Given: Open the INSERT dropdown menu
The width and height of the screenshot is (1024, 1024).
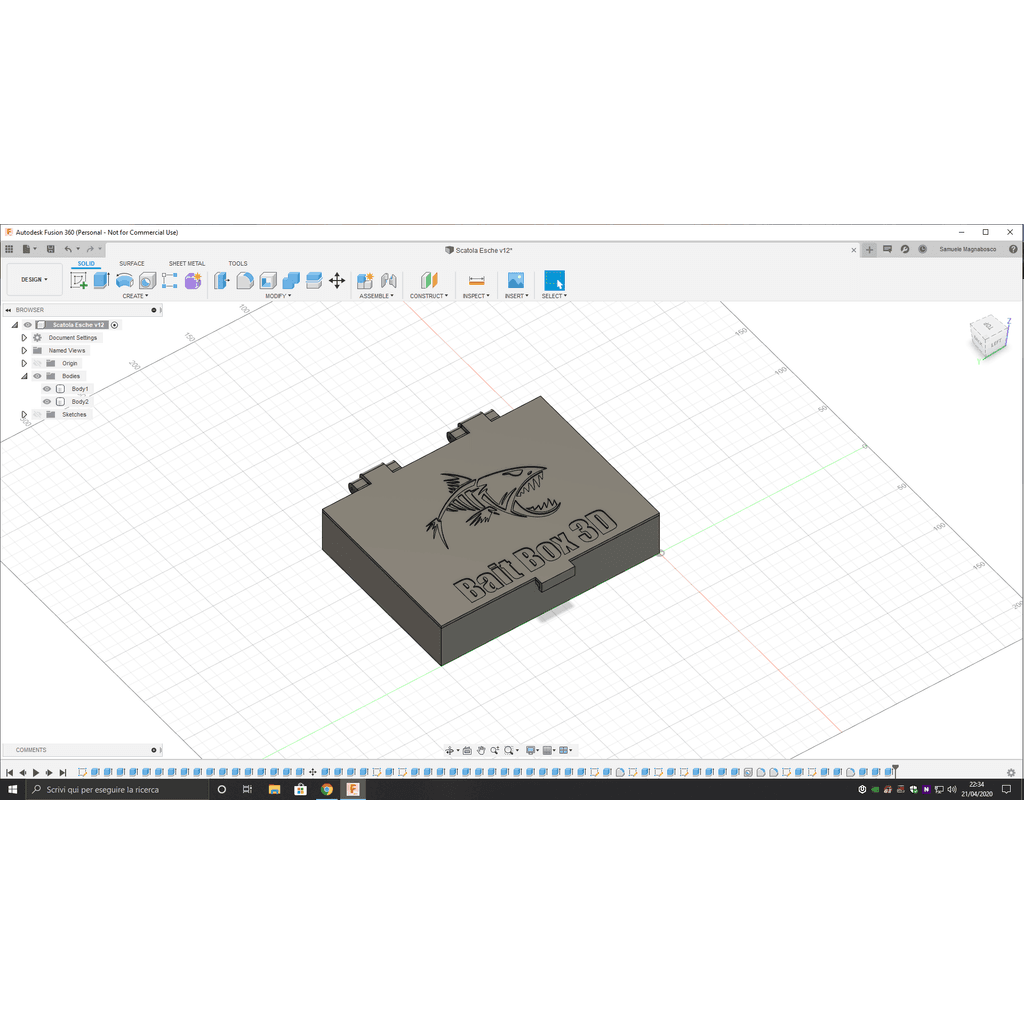Looking at the screenshot, I should point(517,296).
